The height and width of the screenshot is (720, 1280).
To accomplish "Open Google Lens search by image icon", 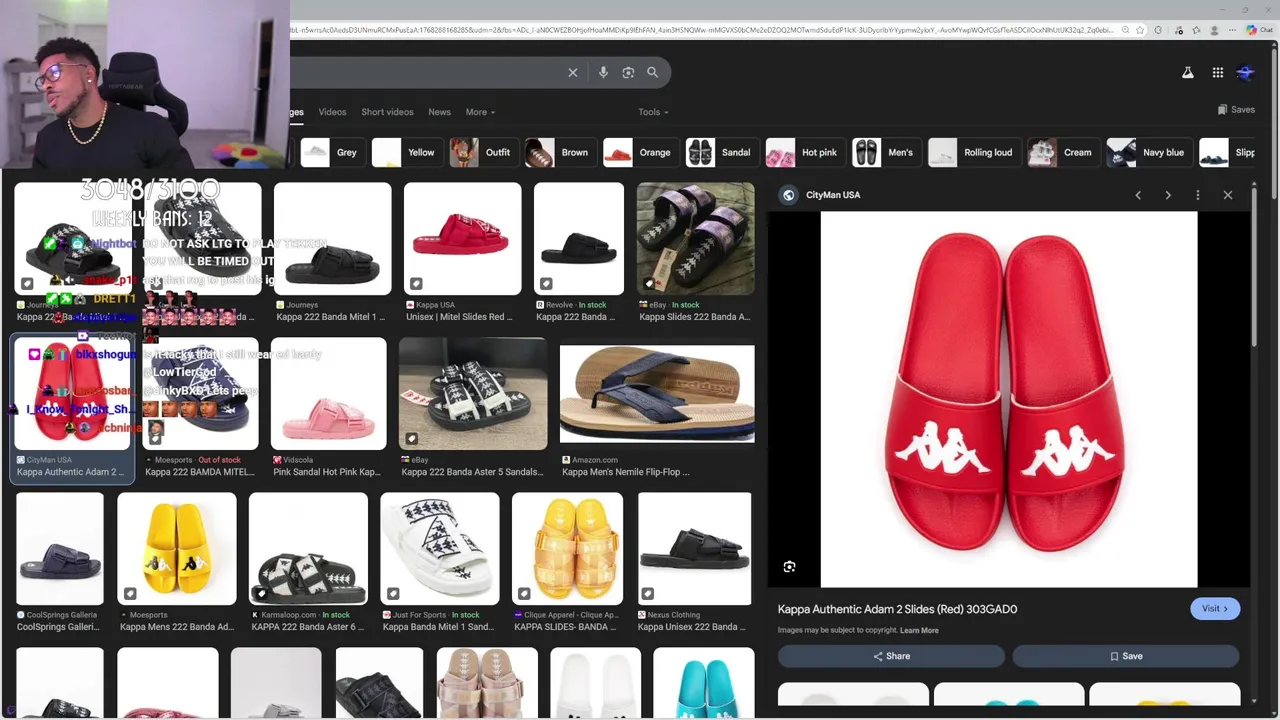I will tap(628, 72).
